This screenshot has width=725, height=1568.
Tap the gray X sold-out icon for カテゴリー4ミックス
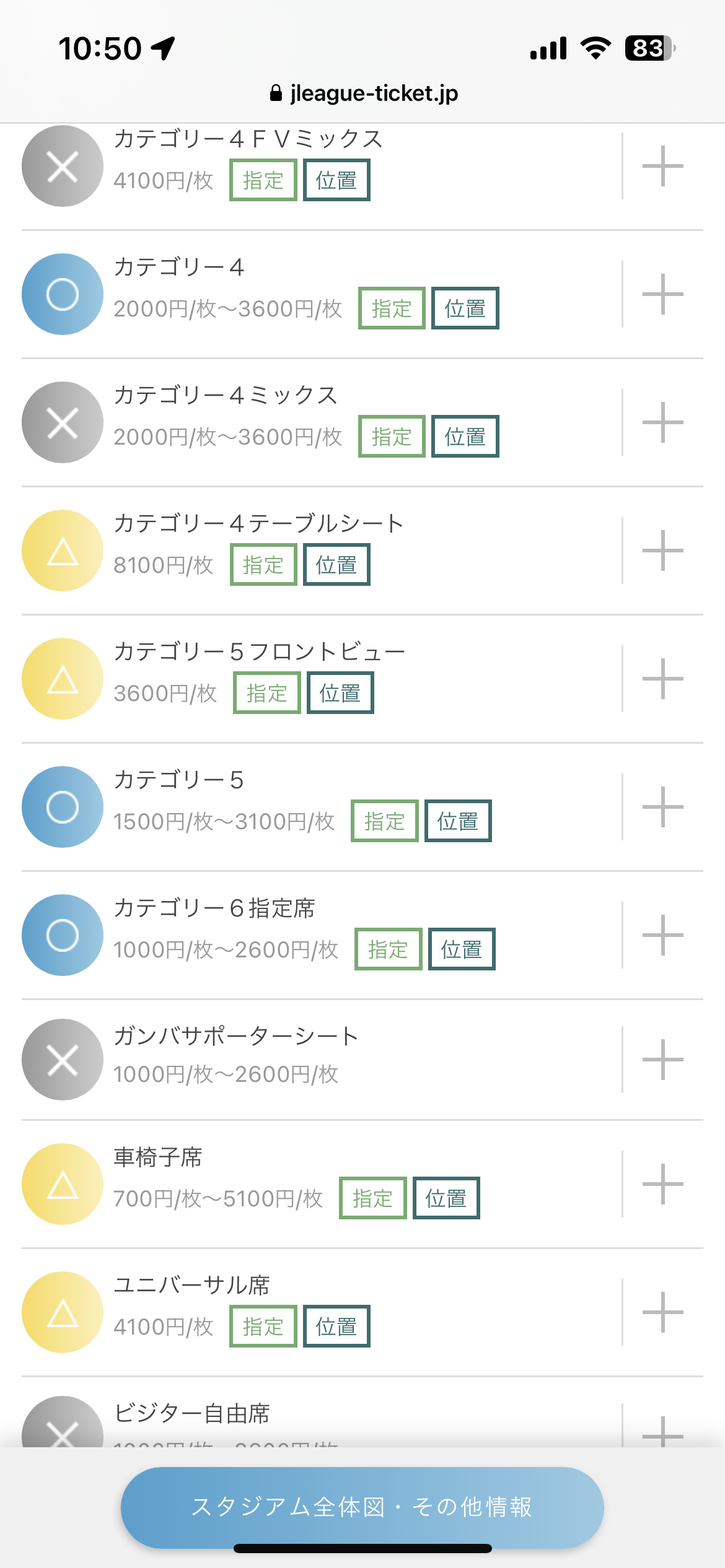pos(63,422)
